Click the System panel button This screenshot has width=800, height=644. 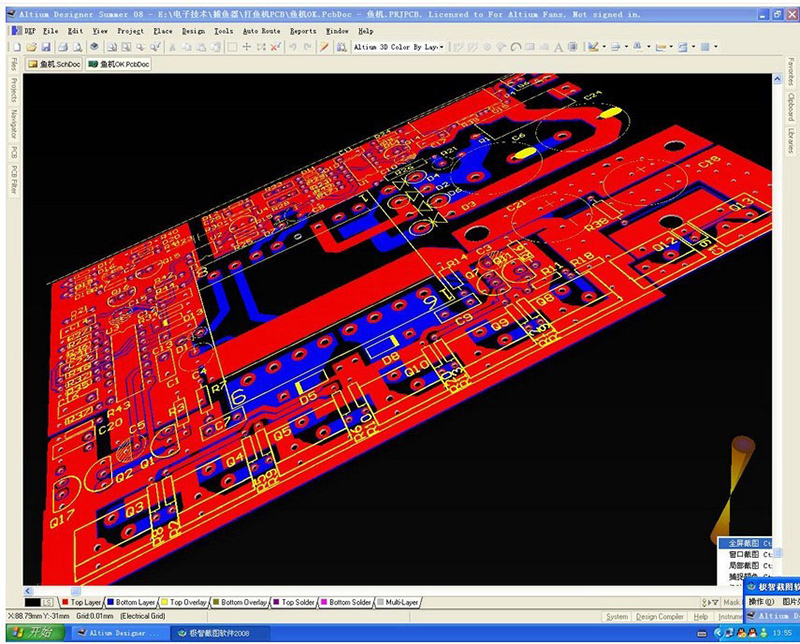coord(617,616)
